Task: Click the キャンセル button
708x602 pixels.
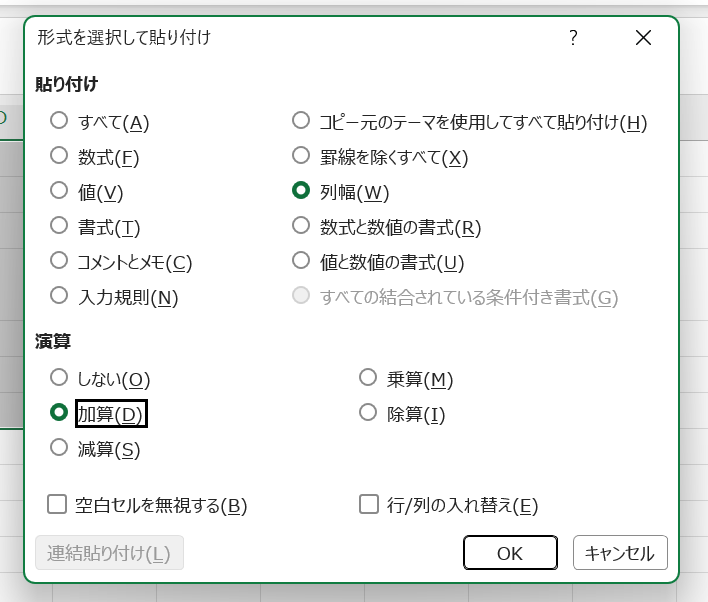Action: [x=620, y=553]
